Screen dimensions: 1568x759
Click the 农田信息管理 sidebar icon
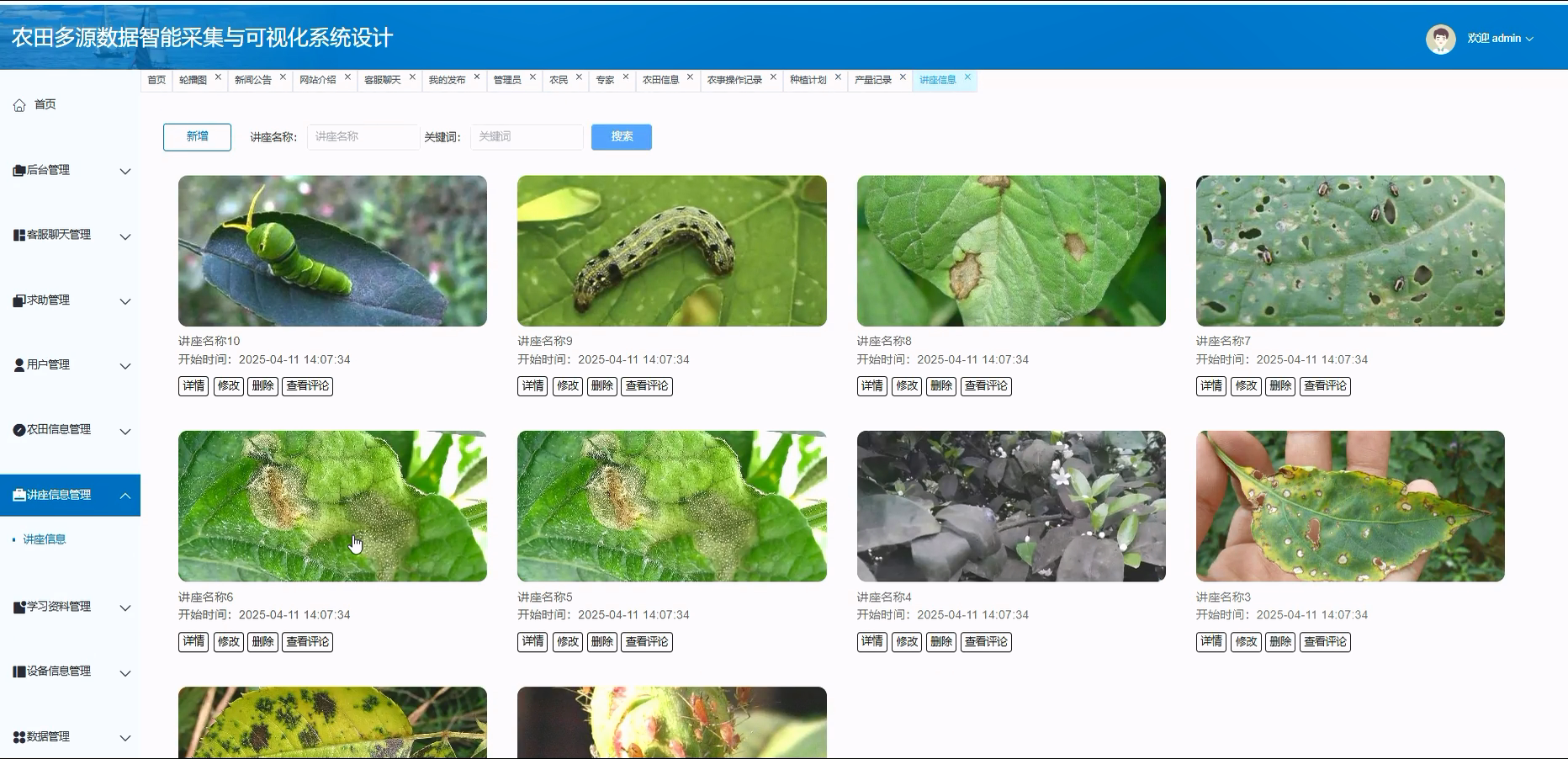tap(19, 430)
